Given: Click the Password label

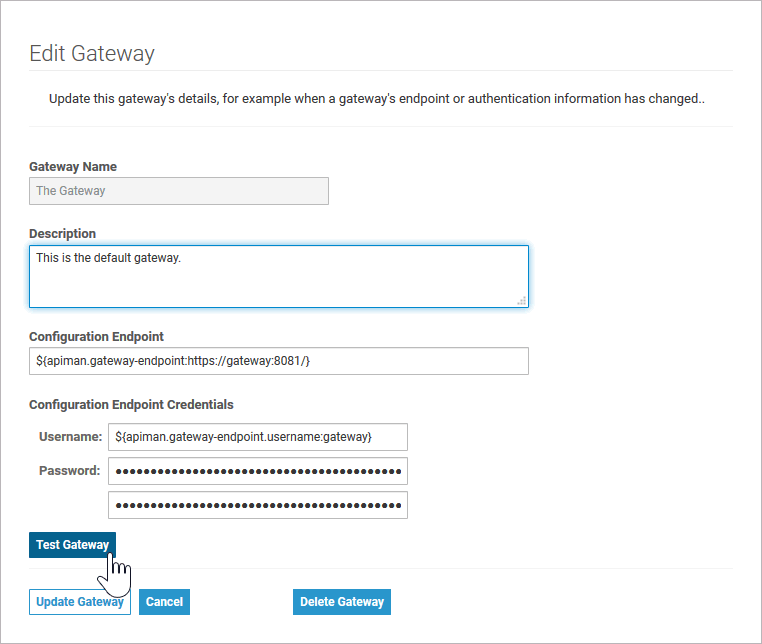Looking at the screenshot, I should coord(70,471).
